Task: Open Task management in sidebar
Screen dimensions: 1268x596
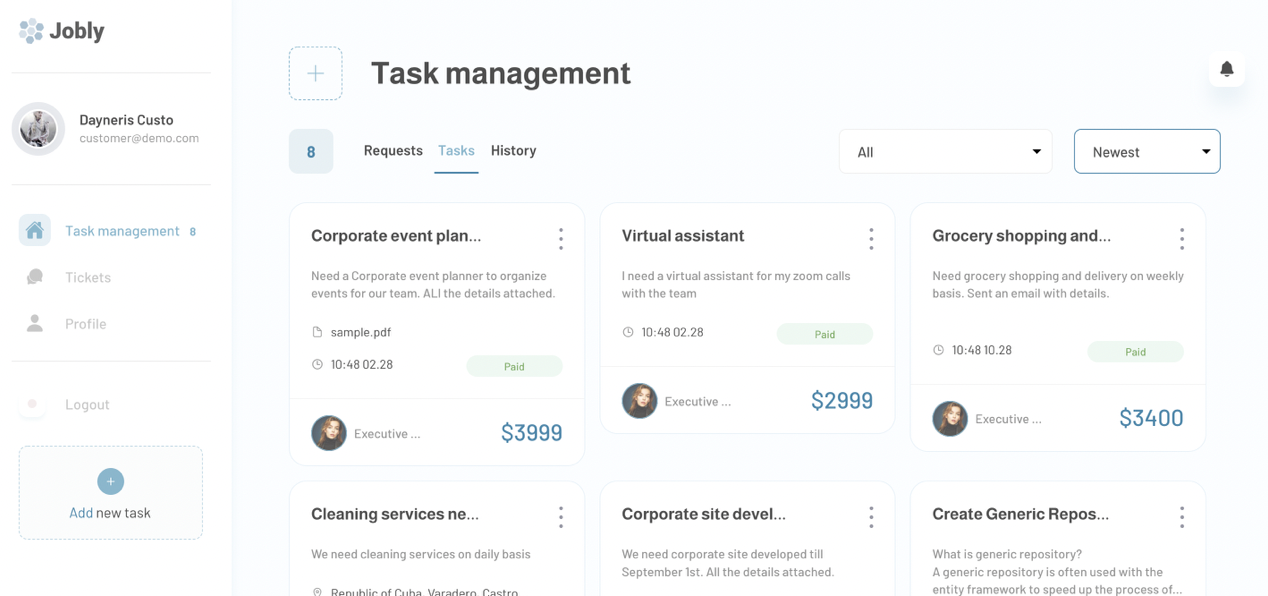Action: (122, 231)
